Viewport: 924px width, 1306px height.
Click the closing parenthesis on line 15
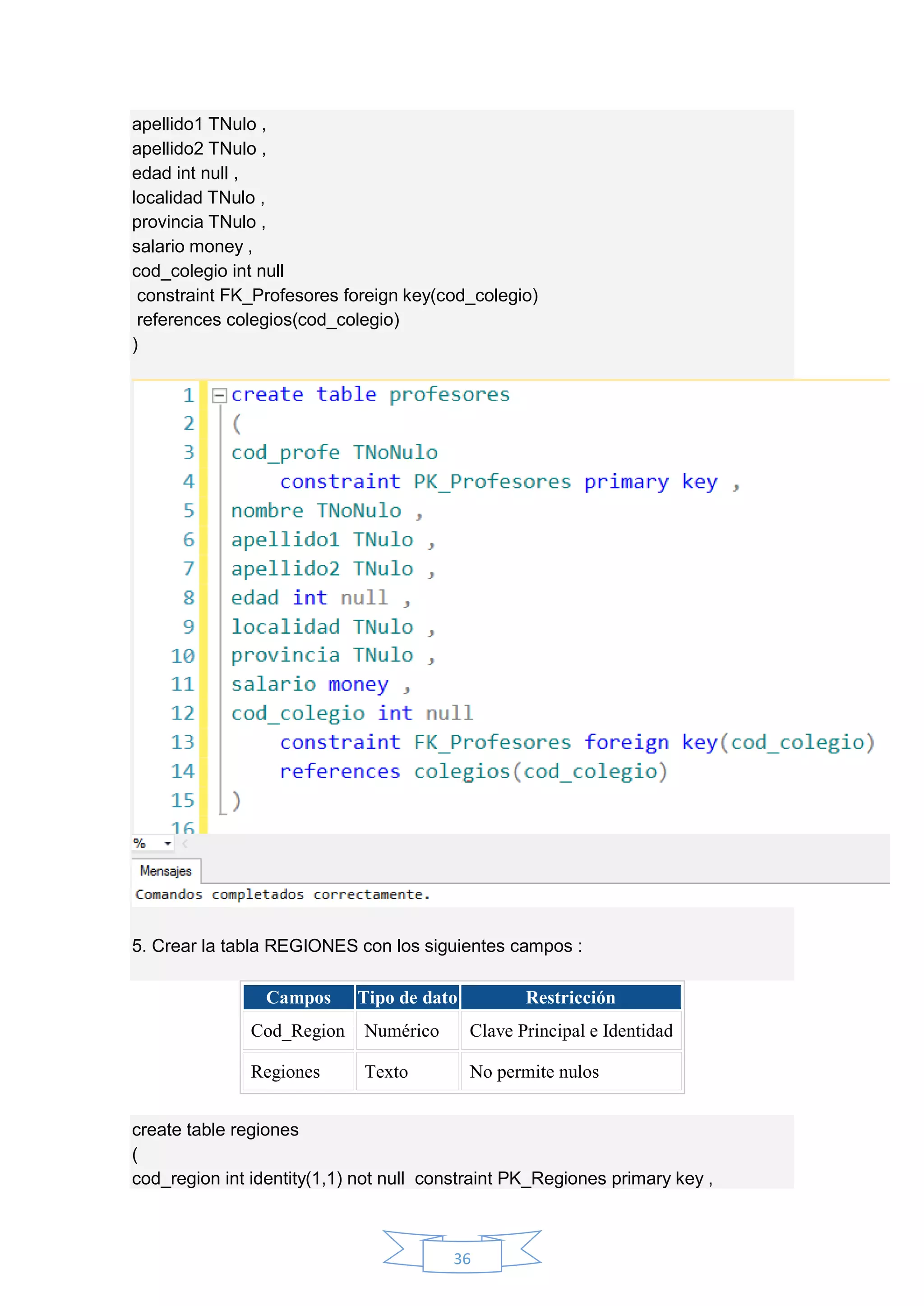(237, 800)
